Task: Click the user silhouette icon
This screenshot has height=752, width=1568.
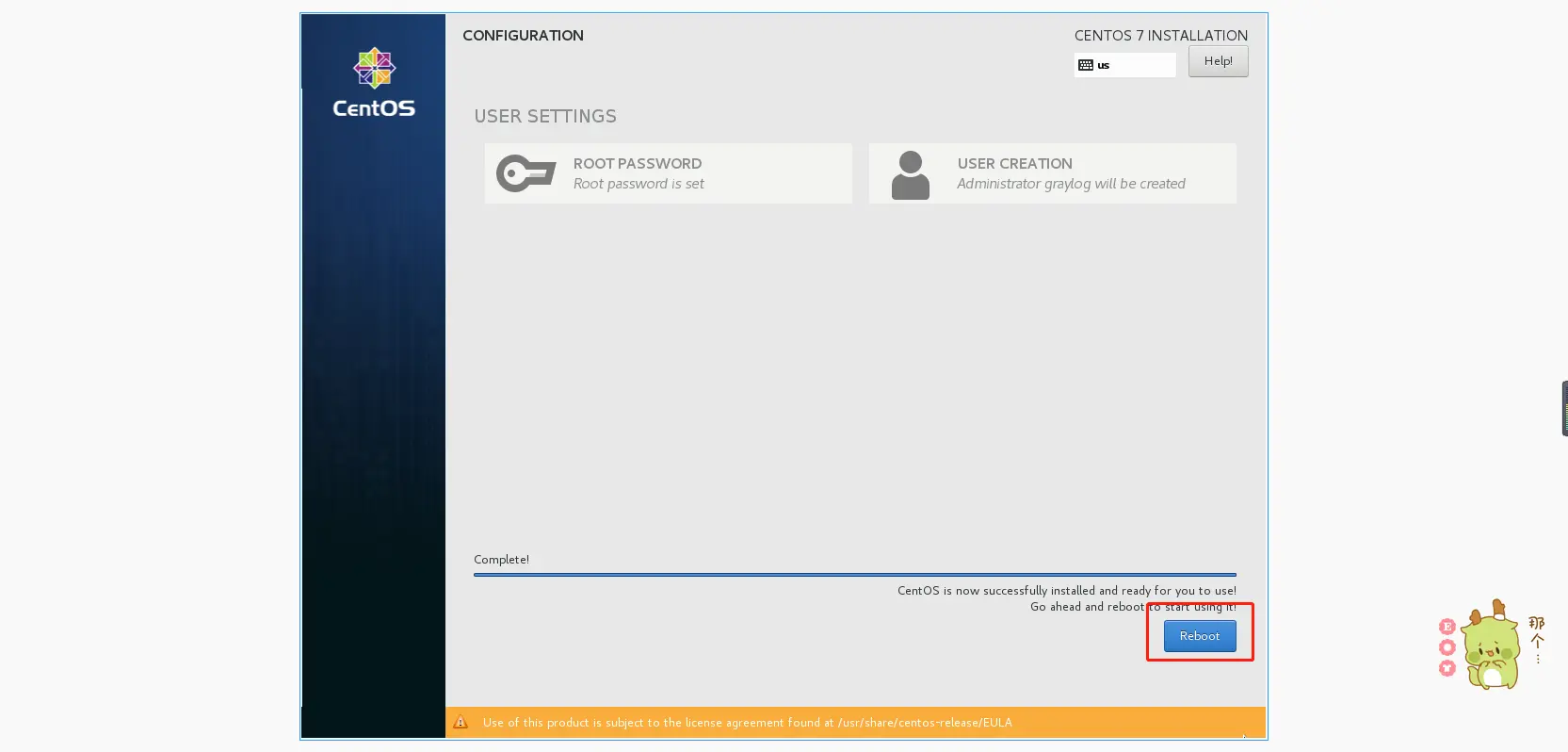Action: [x=911, y=175]
